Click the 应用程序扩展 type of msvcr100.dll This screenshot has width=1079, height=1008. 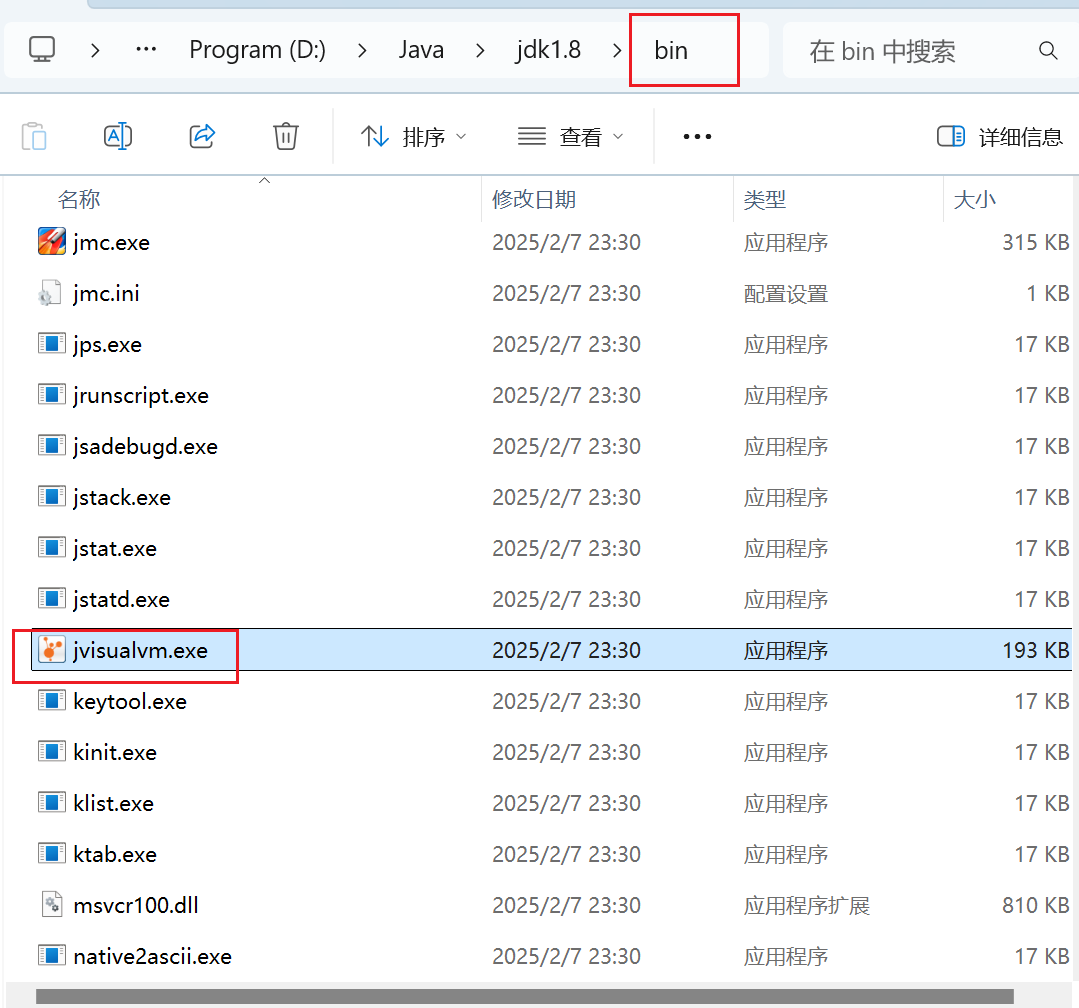(x=806, y=905)
